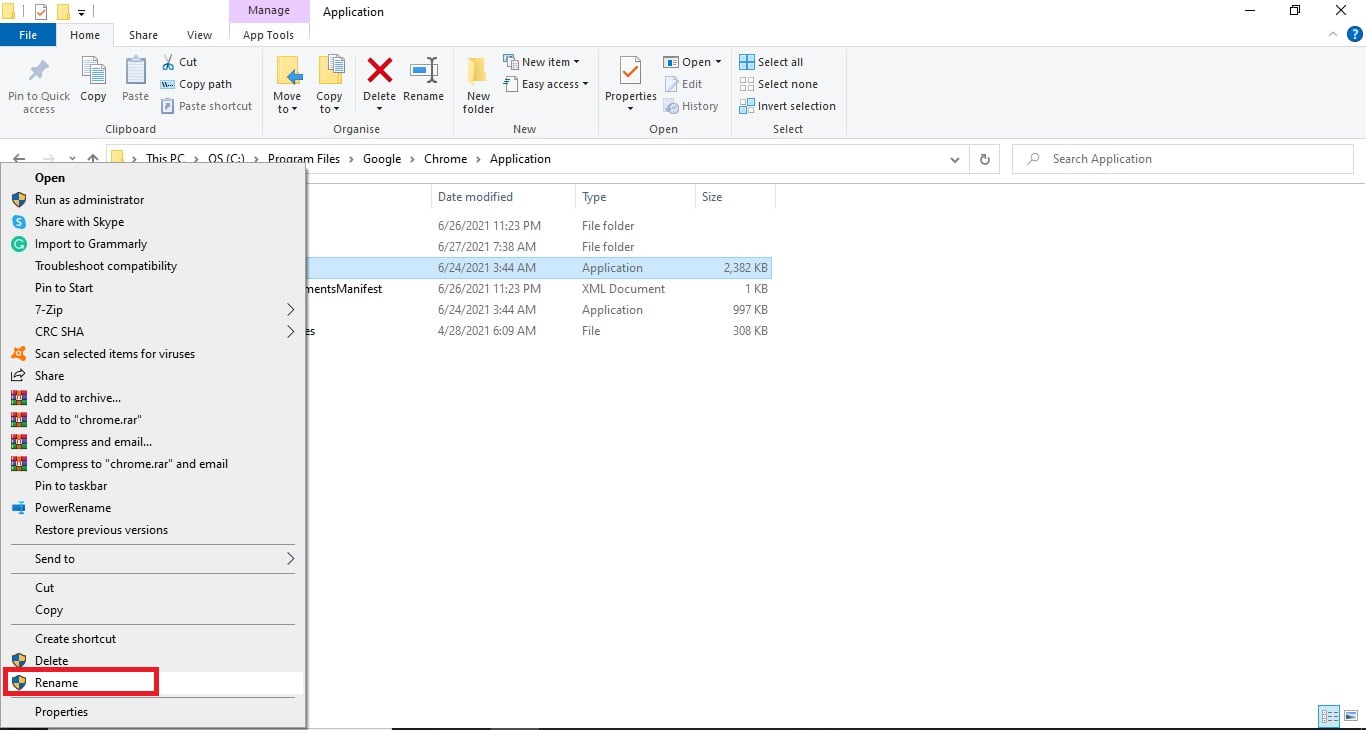Click Invert selection in ribbon
Viewport: 1366px width, 730px height.
(787, 106)
